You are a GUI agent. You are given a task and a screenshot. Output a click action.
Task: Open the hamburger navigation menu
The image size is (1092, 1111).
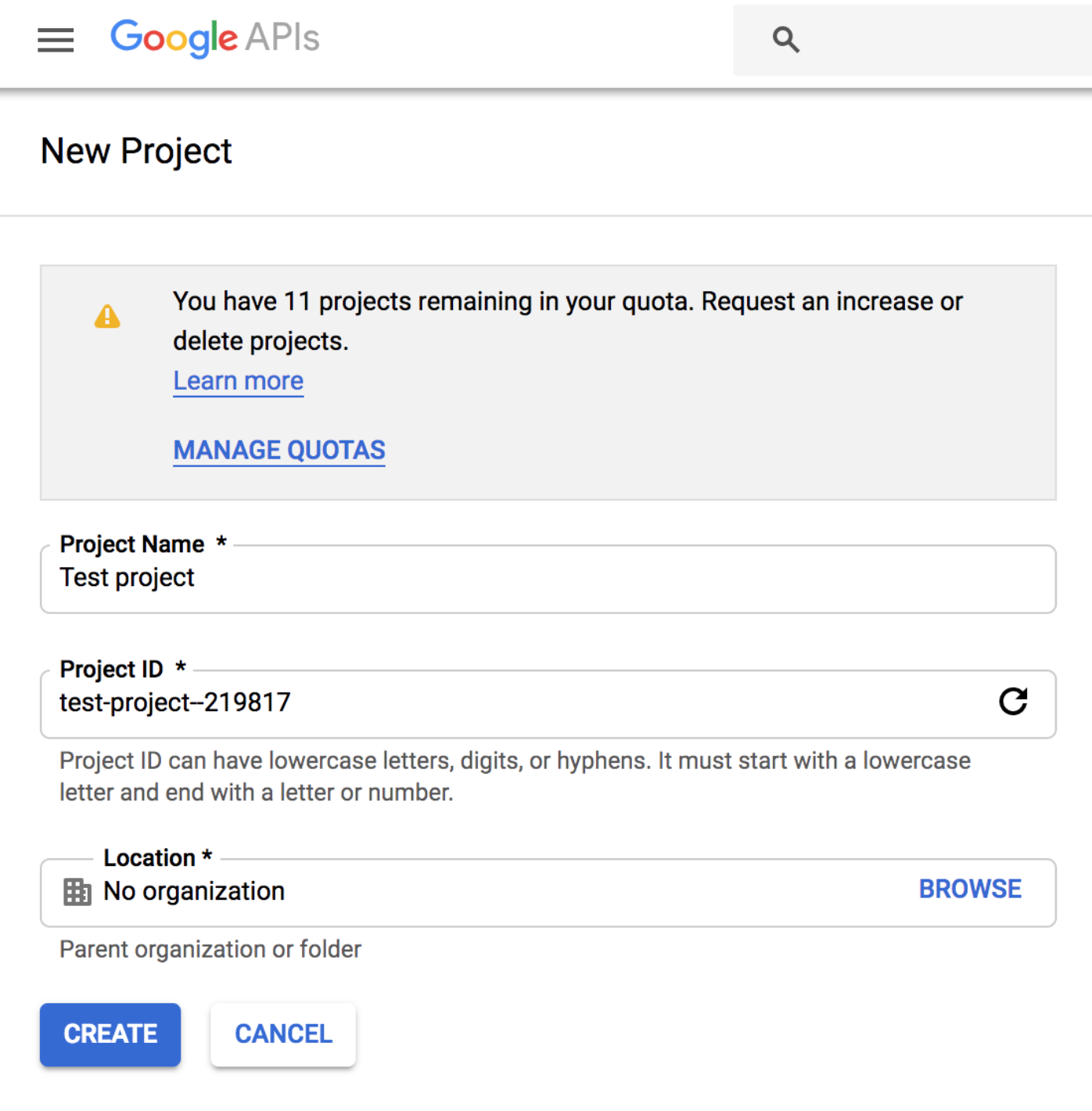[x=56, y=39]
